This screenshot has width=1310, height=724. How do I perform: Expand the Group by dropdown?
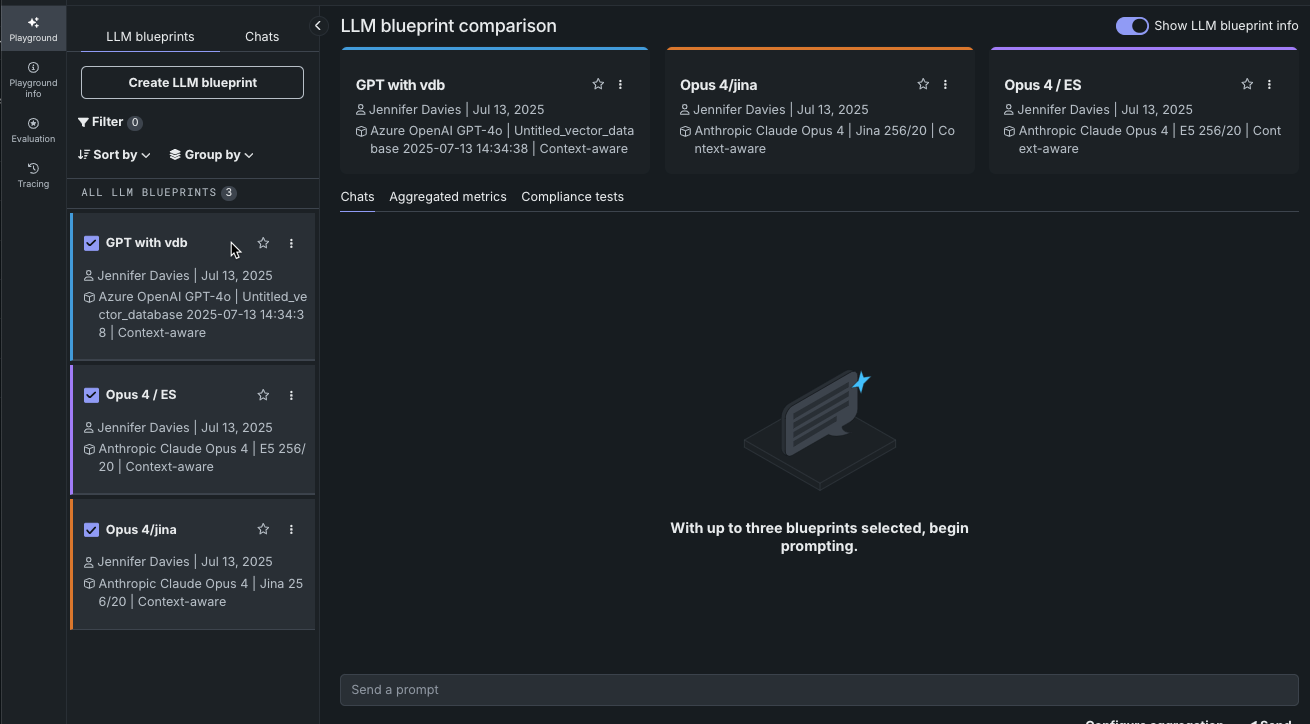pos(211,155)
